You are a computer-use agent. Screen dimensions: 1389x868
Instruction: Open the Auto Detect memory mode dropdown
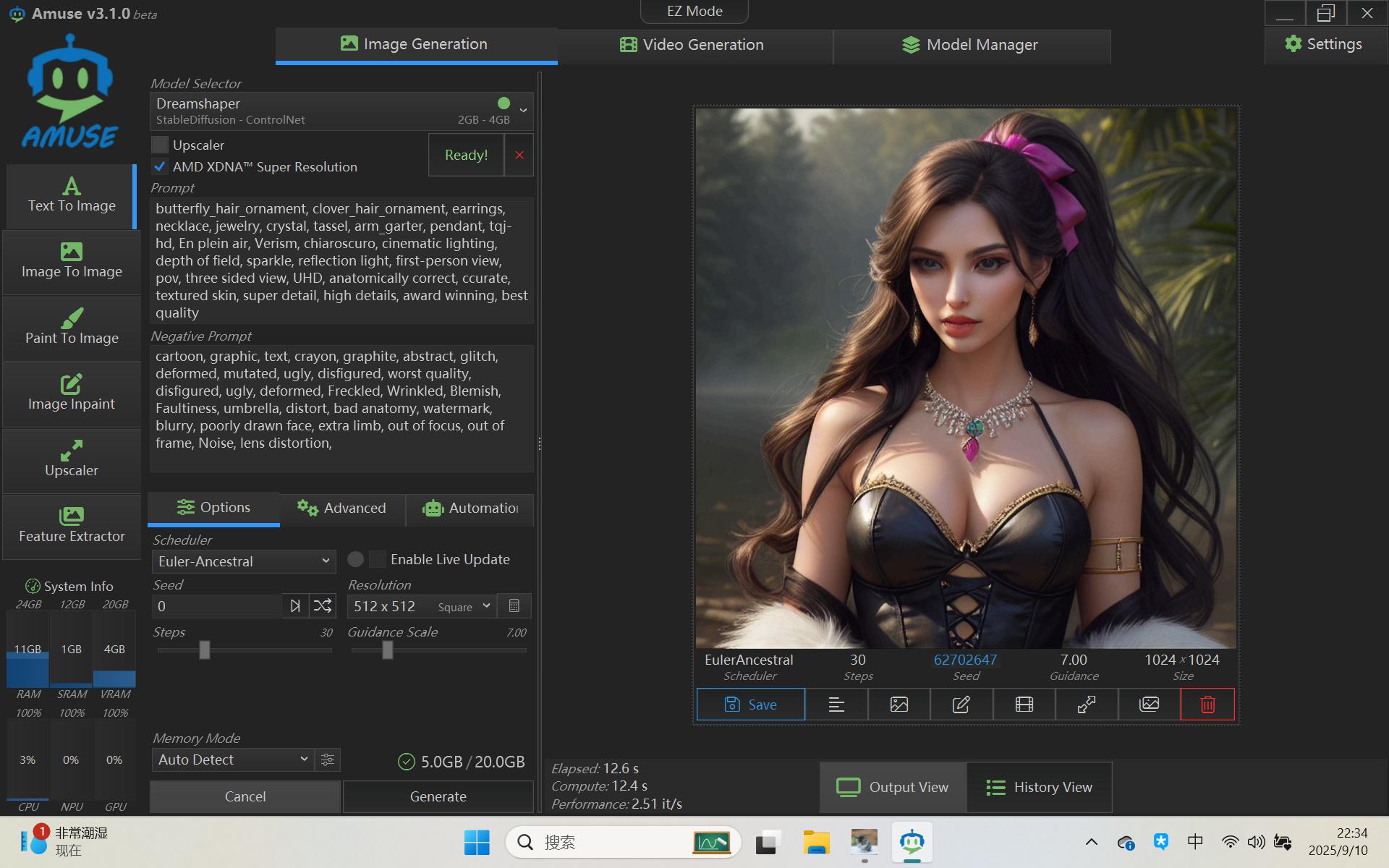(232, 759)
